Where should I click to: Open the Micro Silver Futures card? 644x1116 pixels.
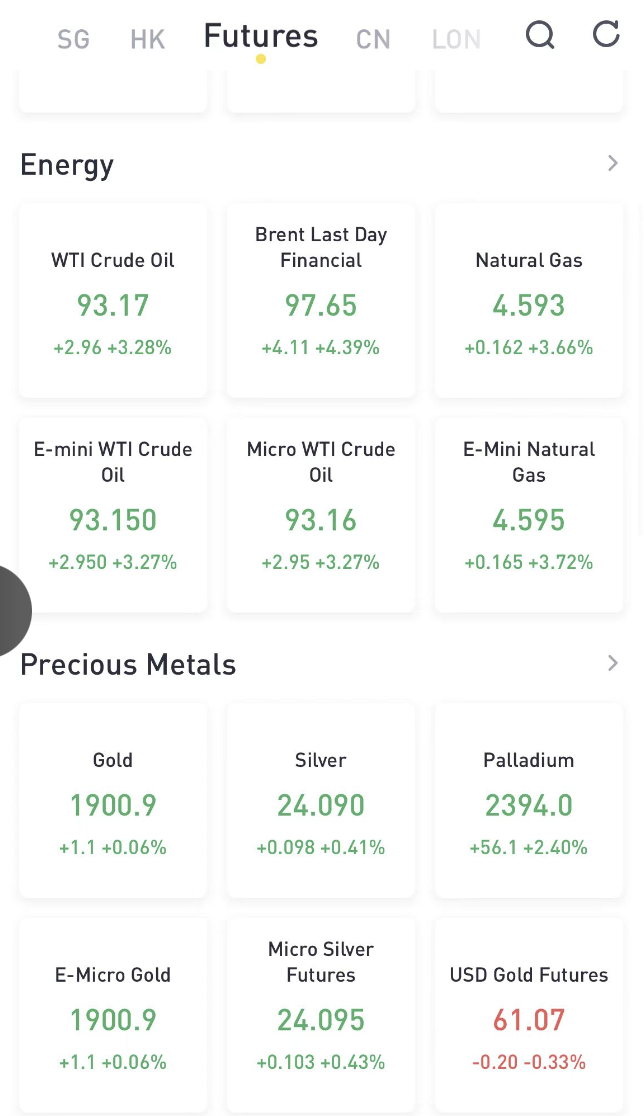[321, 1015]
